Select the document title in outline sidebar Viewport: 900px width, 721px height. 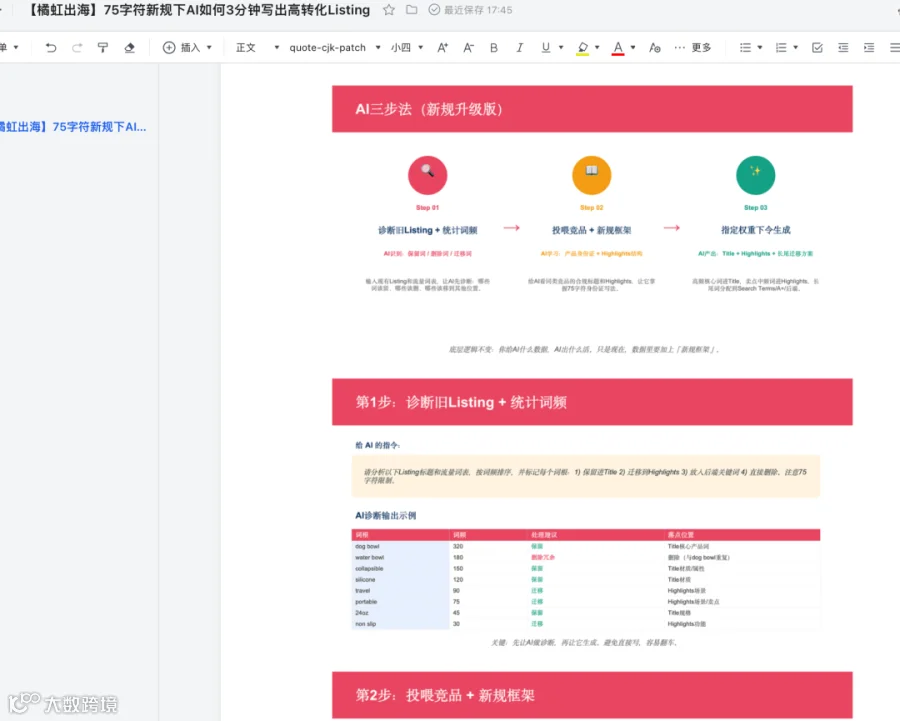coord(73,127)
